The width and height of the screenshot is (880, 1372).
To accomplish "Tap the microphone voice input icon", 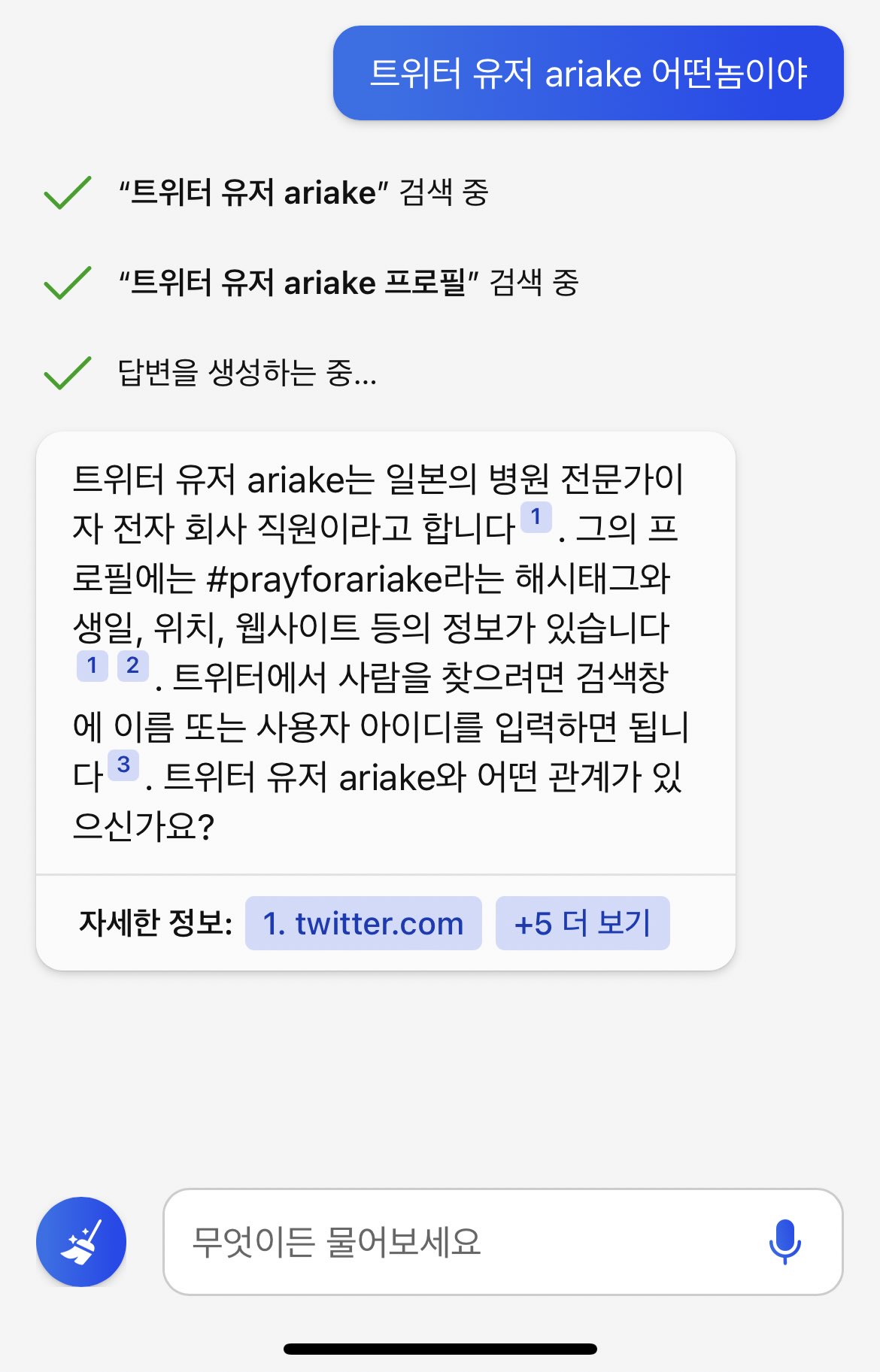I will [x=784, y=1241].
